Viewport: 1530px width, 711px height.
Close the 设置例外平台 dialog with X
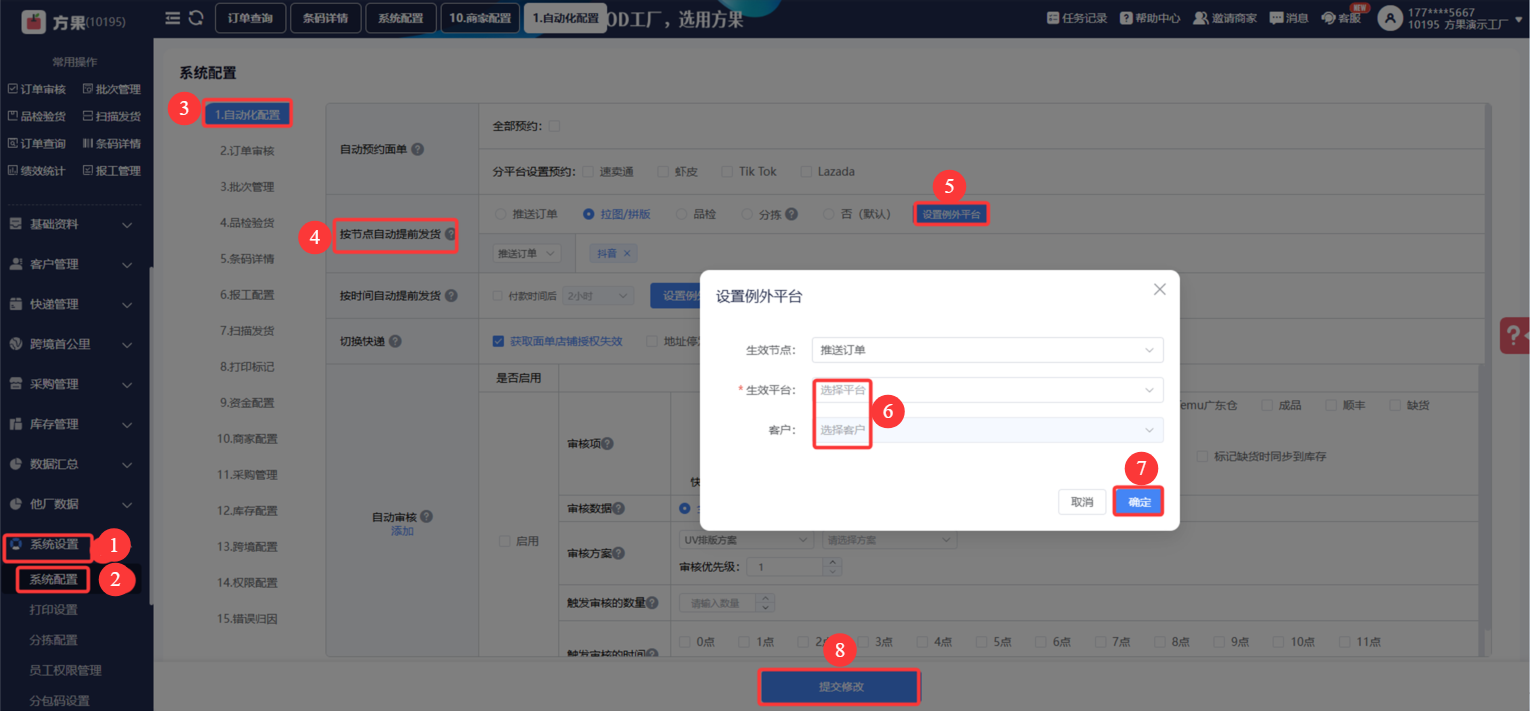tap(1160, 289)
